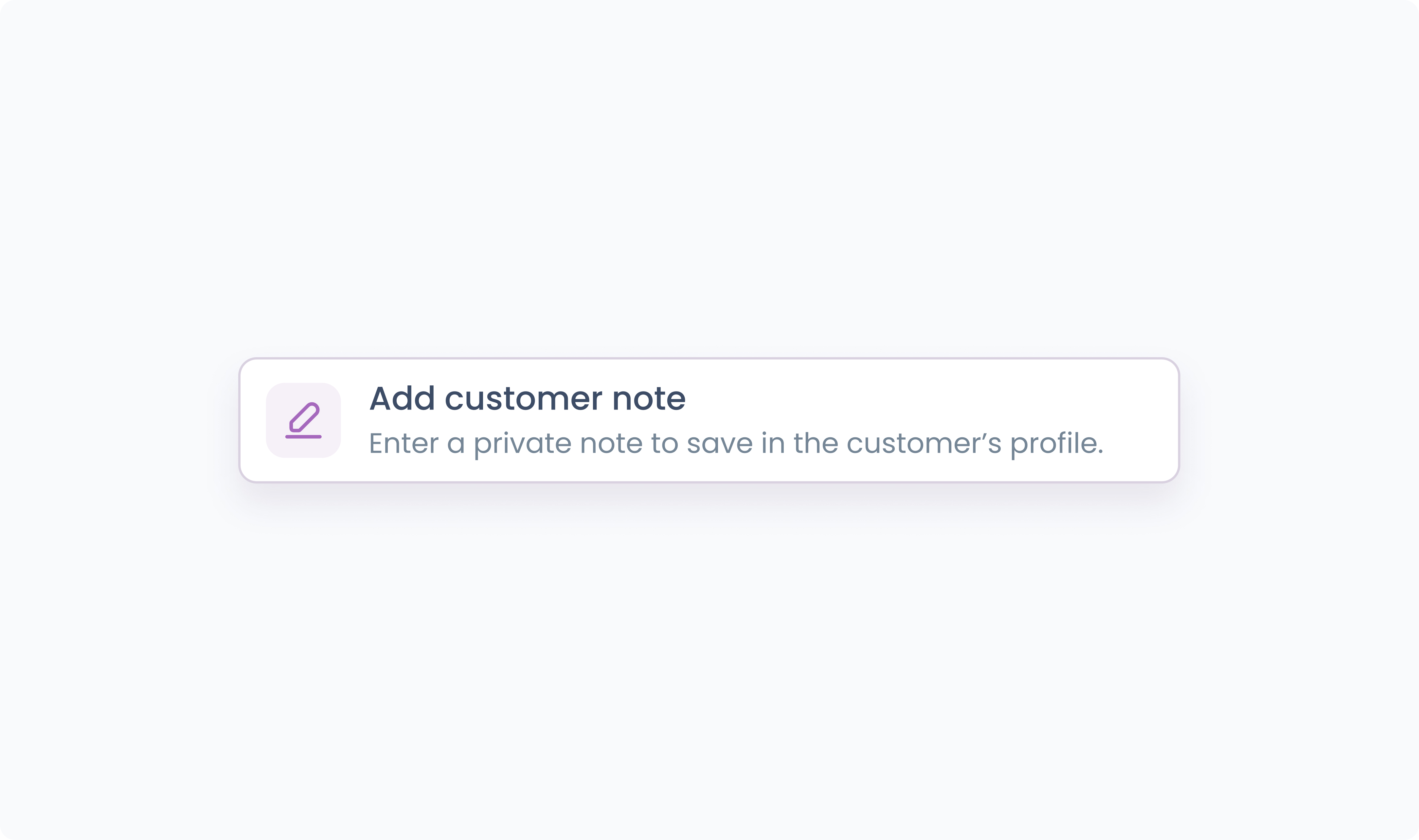Click the purple pencil note icon
1419x840 pixels.
point(303,420)
